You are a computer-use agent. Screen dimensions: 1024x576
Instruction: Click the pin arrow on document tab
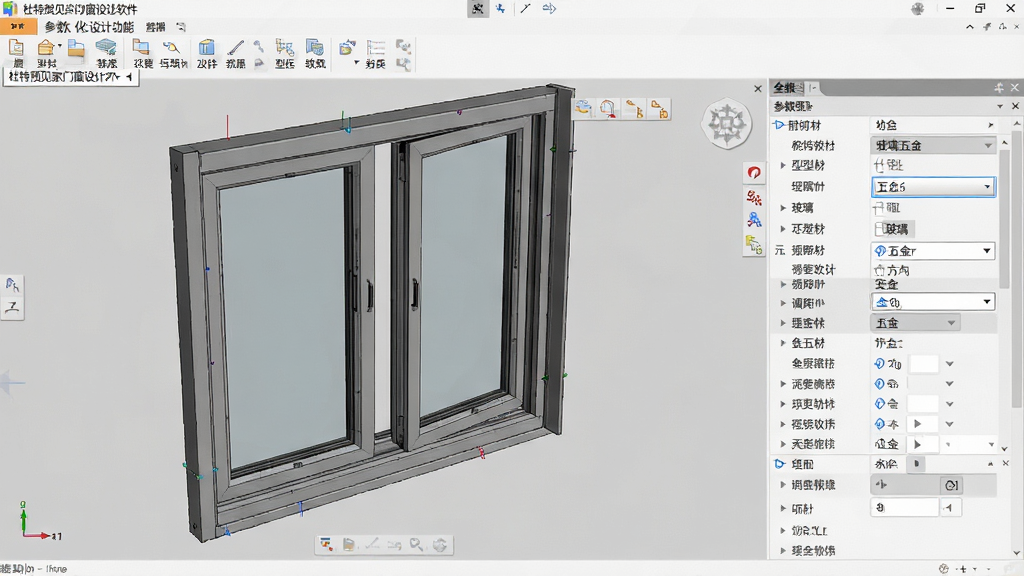point(129,77)
